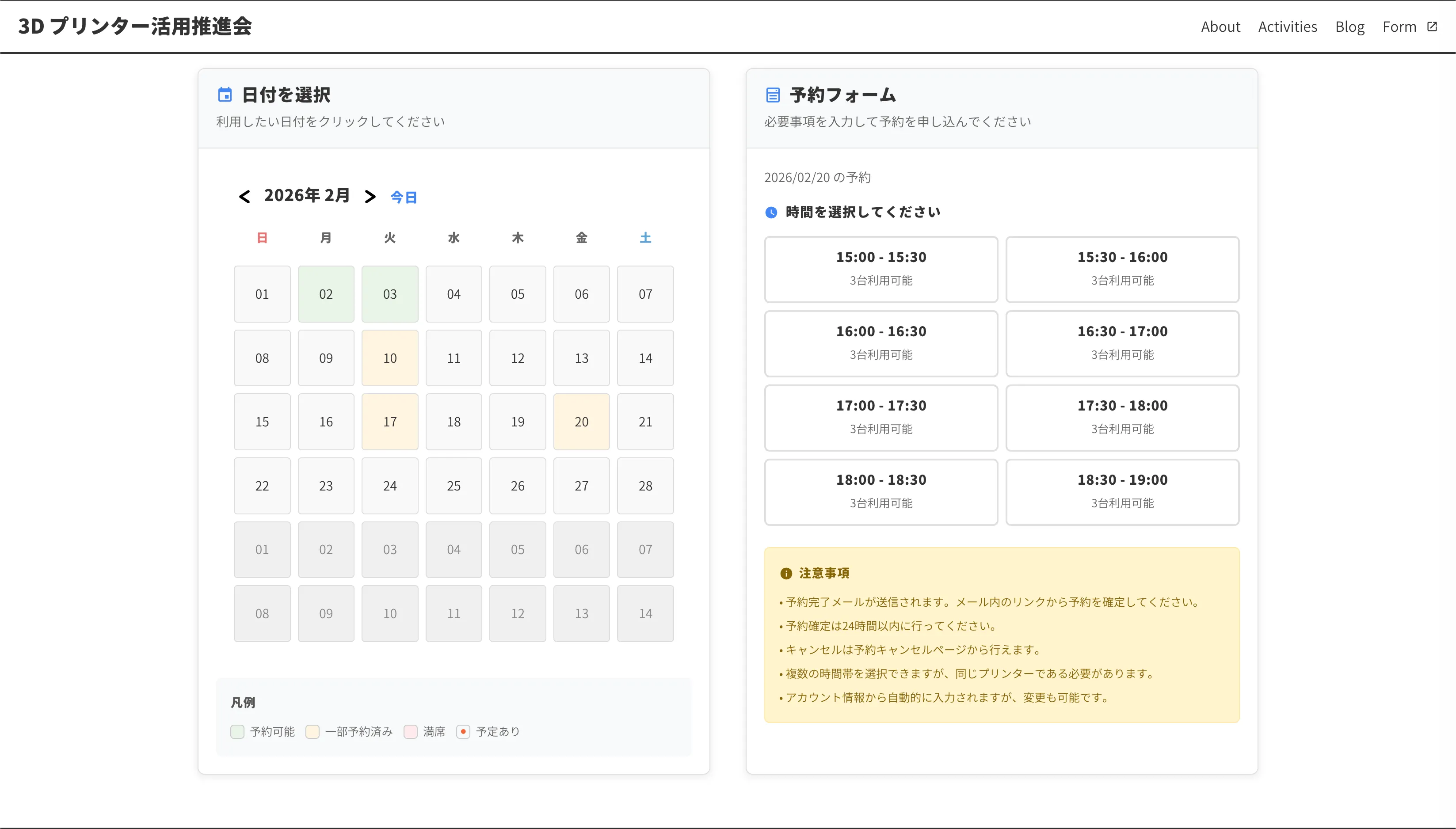Go to next month with right chevron
Viewport: 1456px width, 829px height.
tap(370, 197)
